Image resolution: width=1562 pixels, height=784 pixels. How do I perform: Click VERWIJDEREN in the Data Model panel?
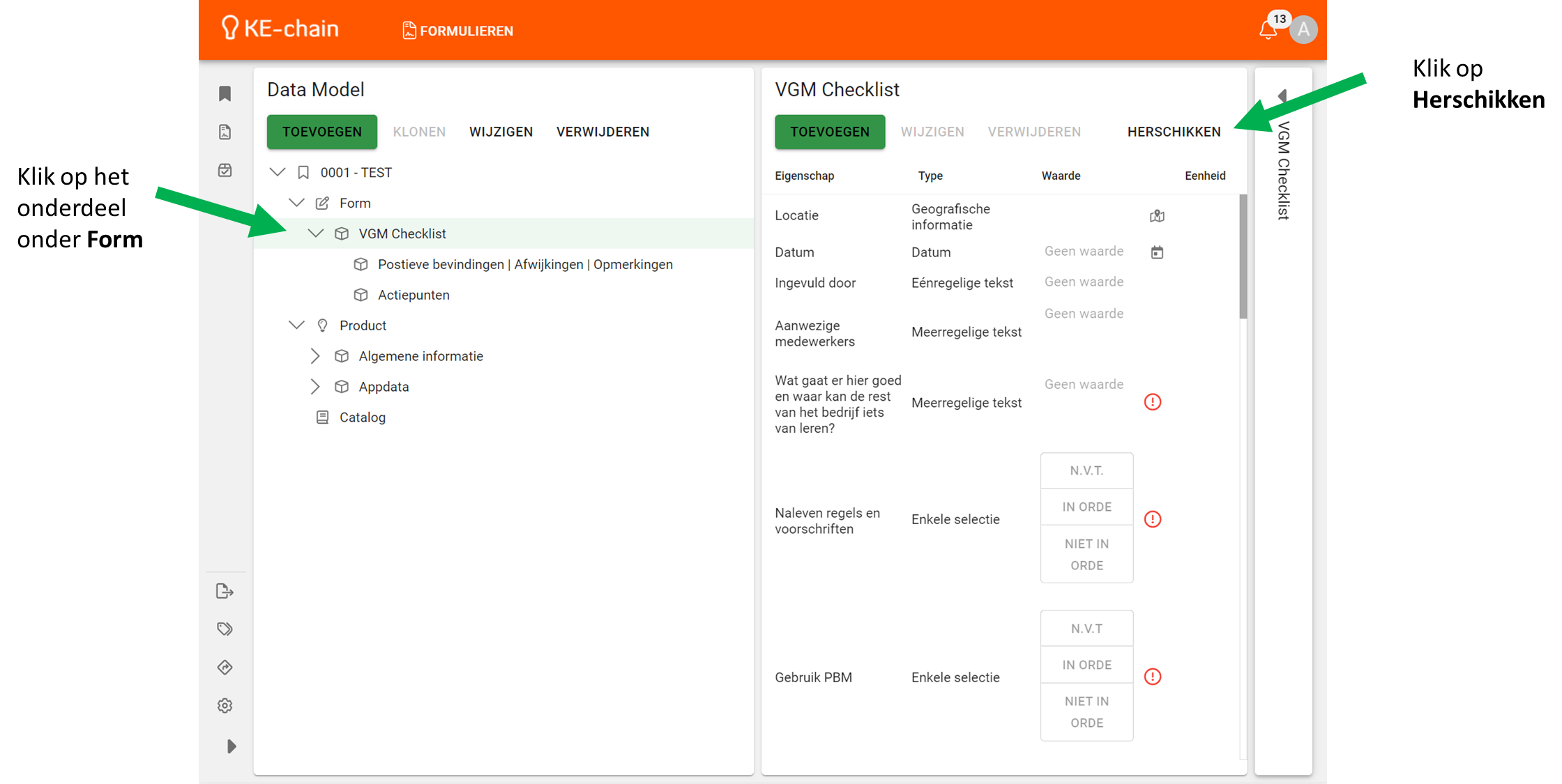point(602,132)
